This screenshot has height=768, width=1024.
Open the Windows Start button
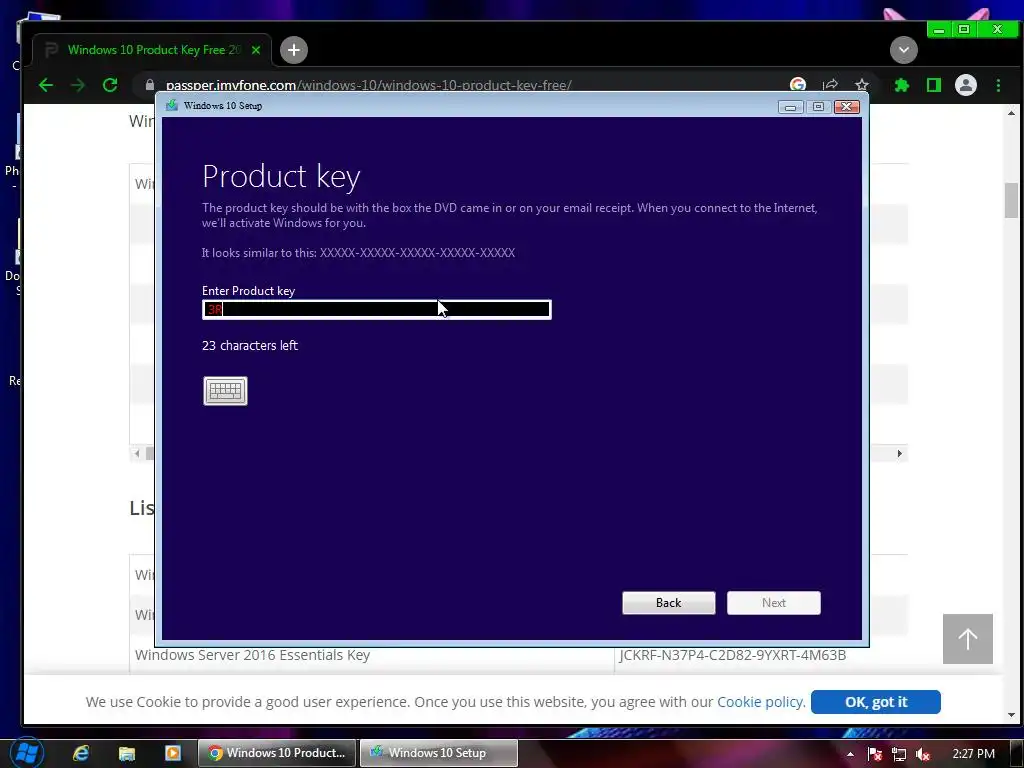tap(26, 753)
